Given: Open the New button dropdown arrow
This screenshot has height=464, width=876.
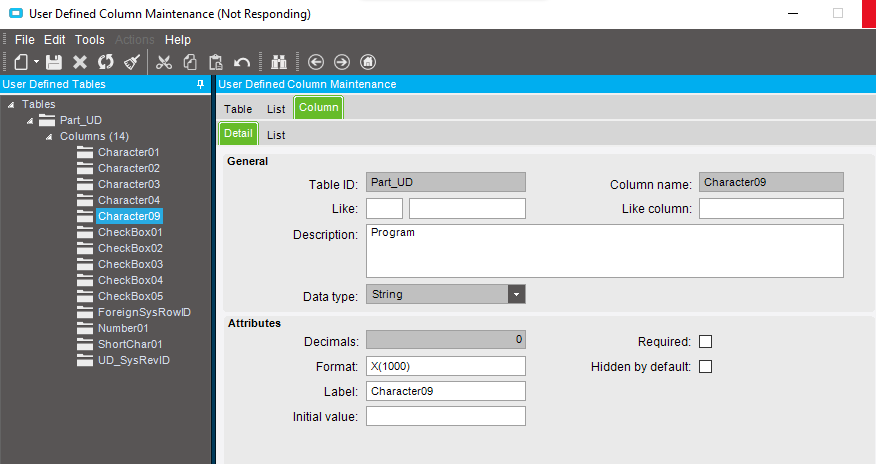Looking at the screenshot, I should 36,62.
